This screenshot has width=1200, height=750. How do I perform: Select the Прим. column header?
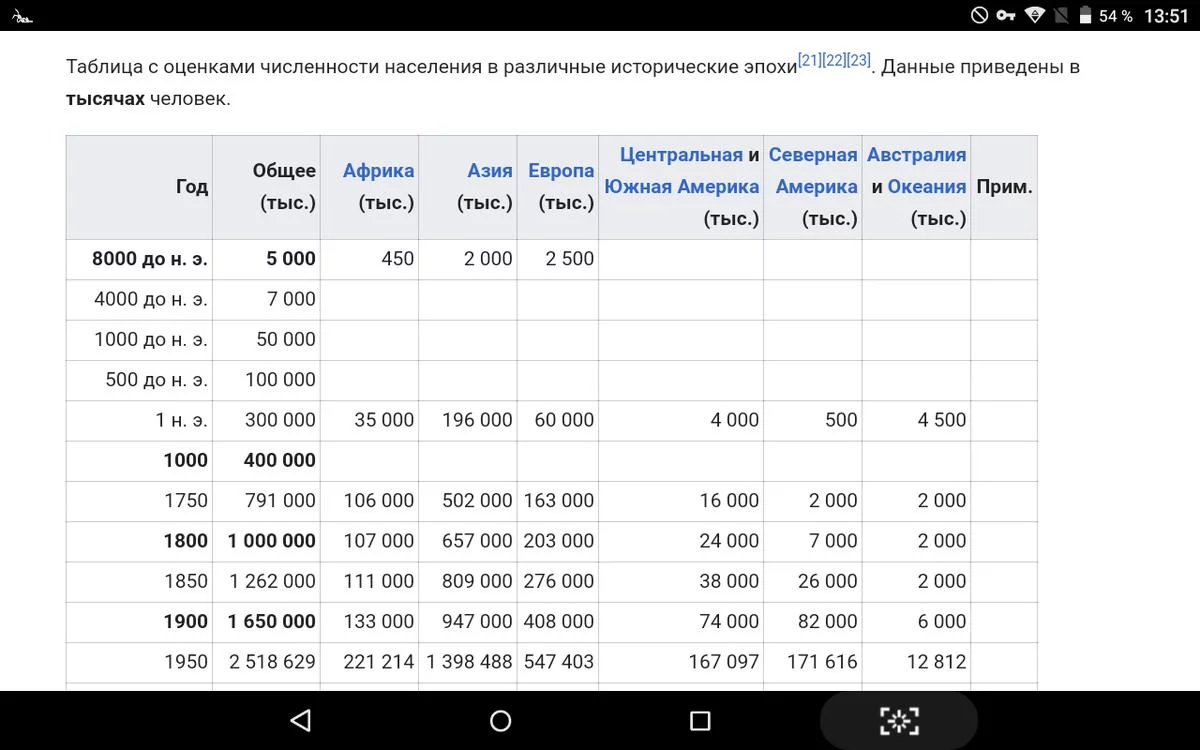click(x=1004, y=187)
